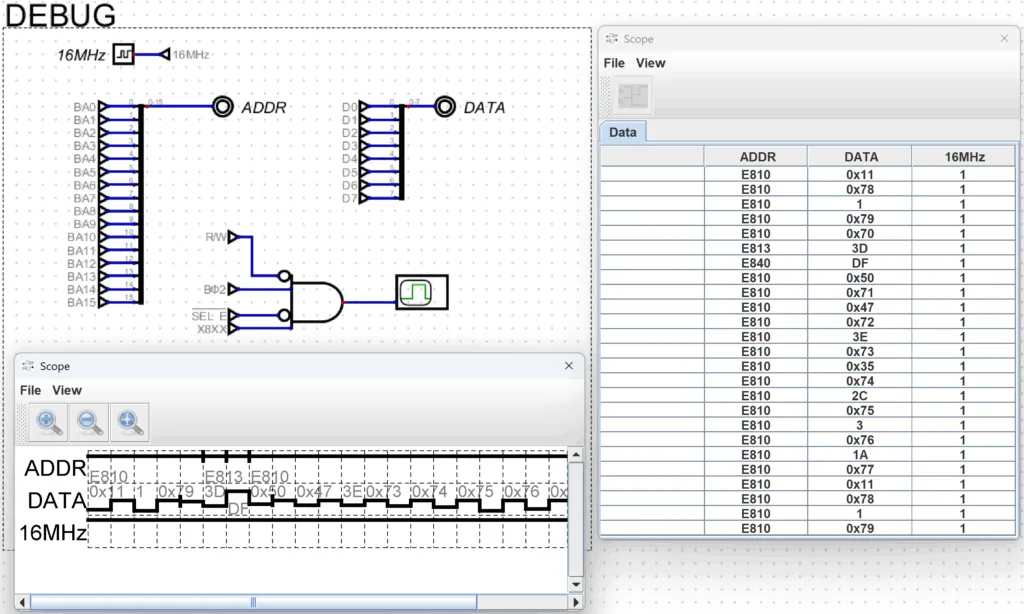Click the 2C data cell

coord(860,395)
